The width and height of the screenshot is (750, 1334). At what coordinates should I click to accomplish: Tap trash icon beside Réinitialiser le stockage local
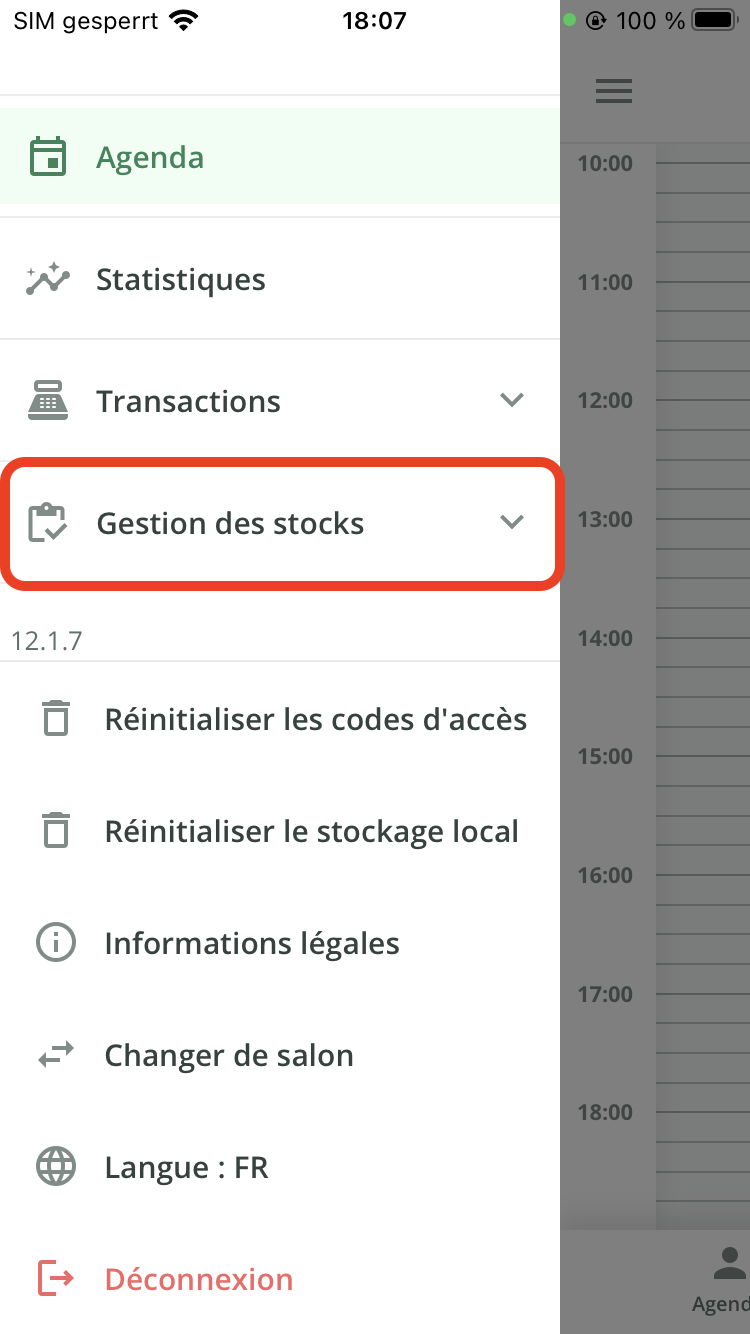(x=56, y=831)
